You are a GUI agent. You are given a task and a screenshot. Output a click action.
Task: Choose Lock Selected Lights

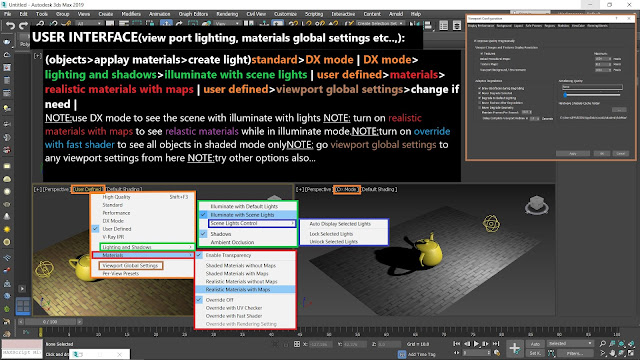coord(344,234)
